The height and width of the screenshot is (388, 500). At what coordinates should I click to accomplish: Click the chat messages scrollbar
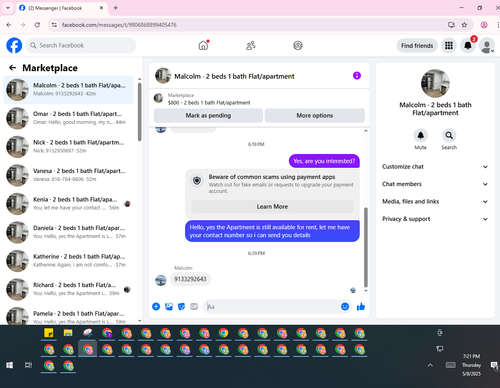(x=366, y=247)
